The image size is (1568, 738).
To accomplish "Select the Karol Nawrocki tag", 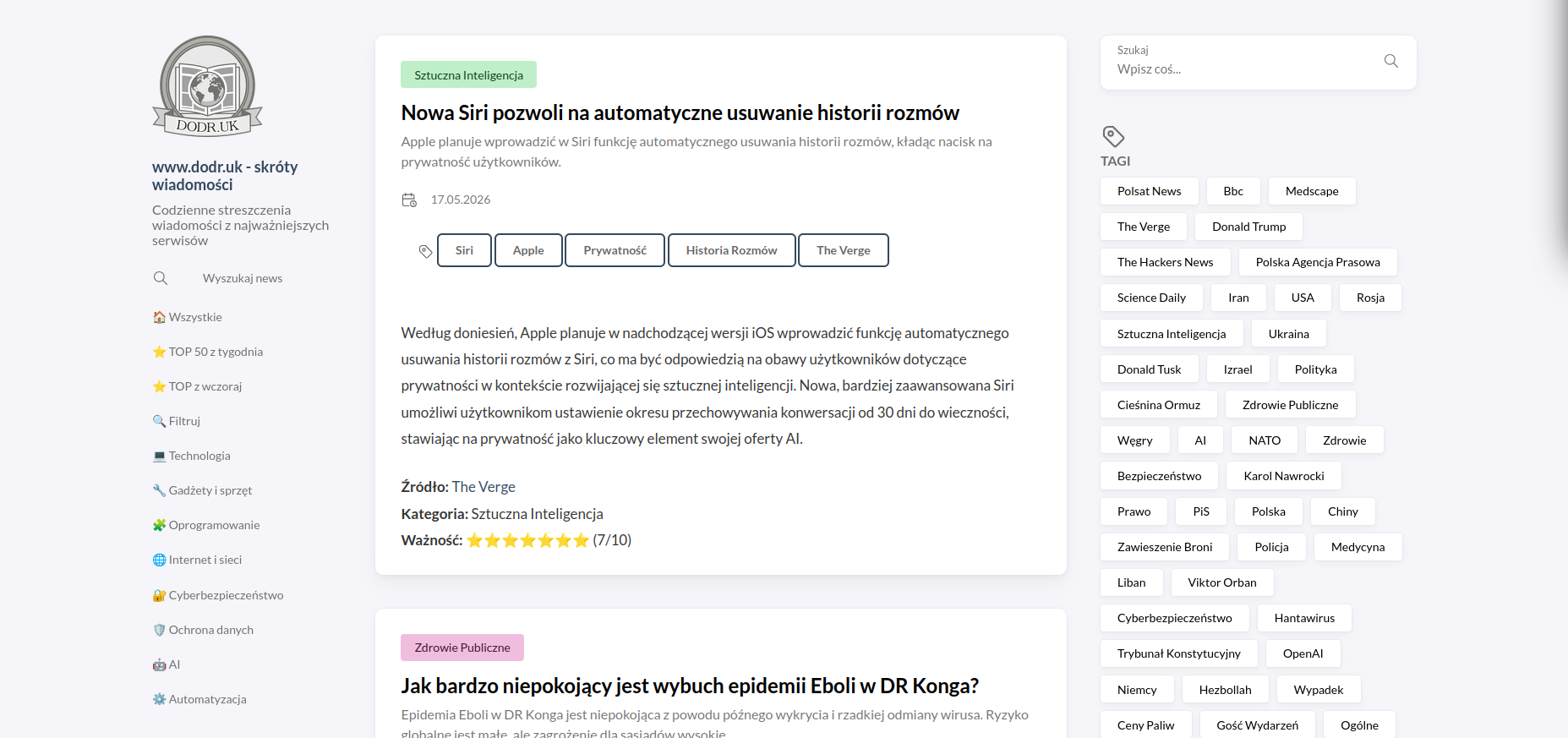I will point(1284,476).
